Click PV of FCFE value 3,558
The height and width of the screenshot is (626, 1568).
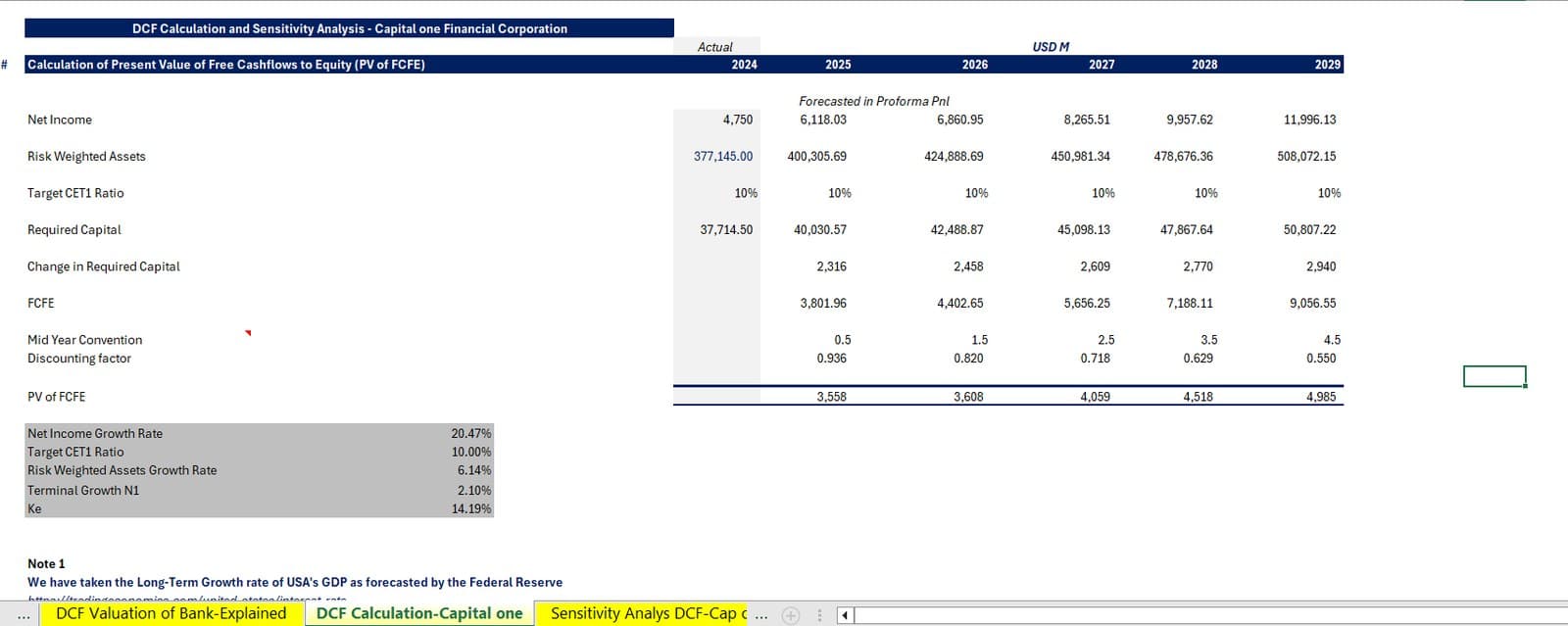(831, 397)
